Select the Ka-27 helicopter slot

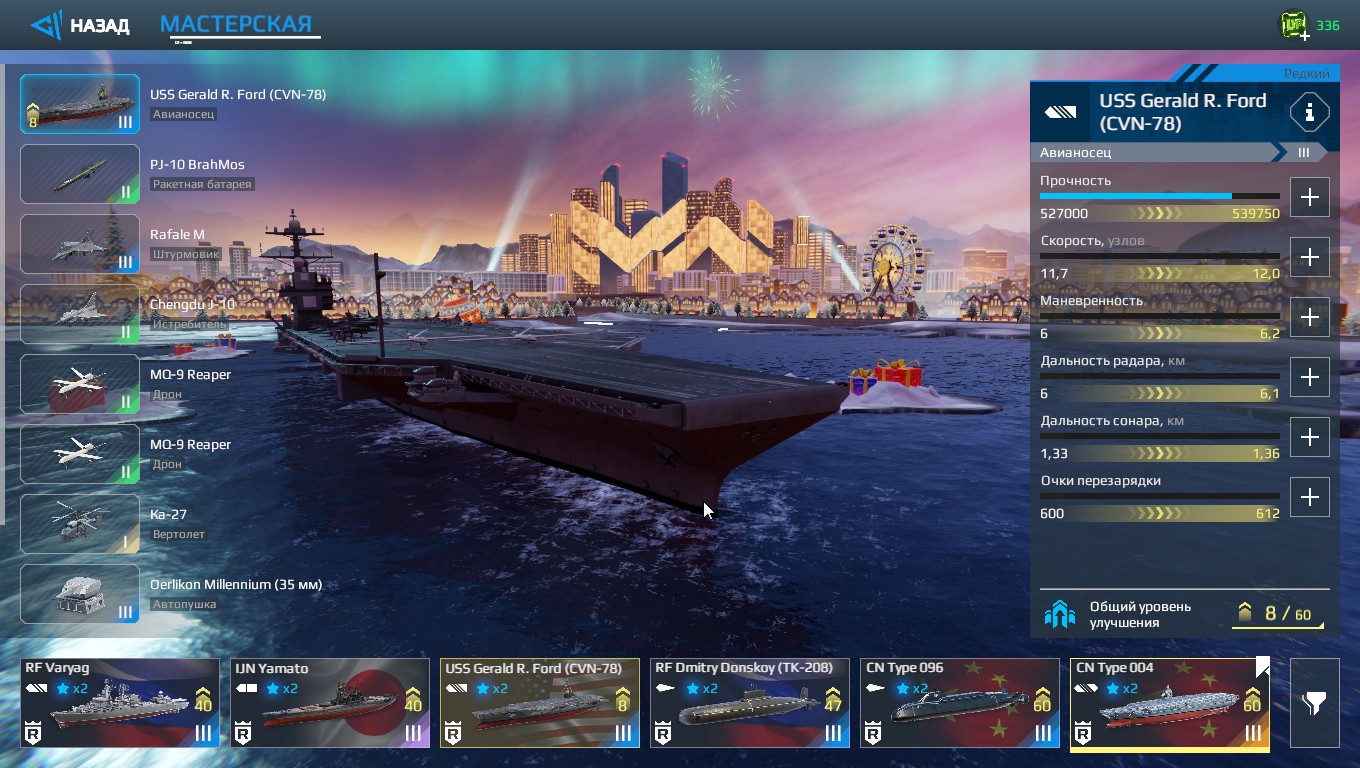pyautogui.click(x=80, y=524)
